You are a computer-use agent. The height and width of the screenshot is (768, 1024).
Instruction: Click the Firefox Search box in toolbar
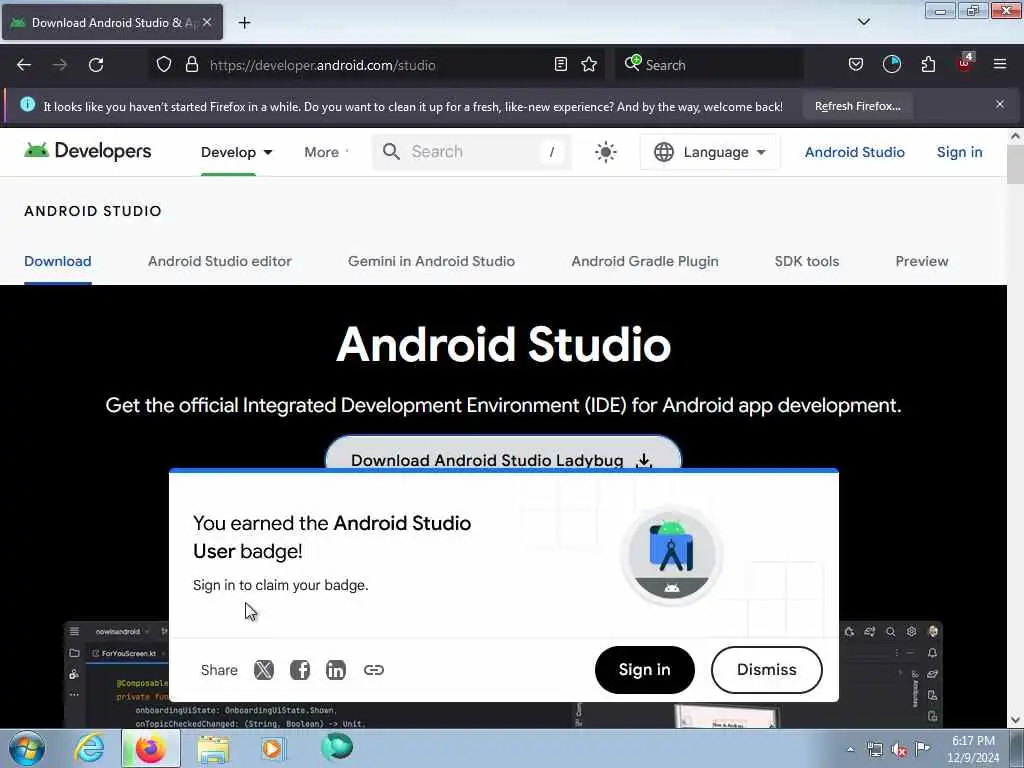click(x=709, y=65)
